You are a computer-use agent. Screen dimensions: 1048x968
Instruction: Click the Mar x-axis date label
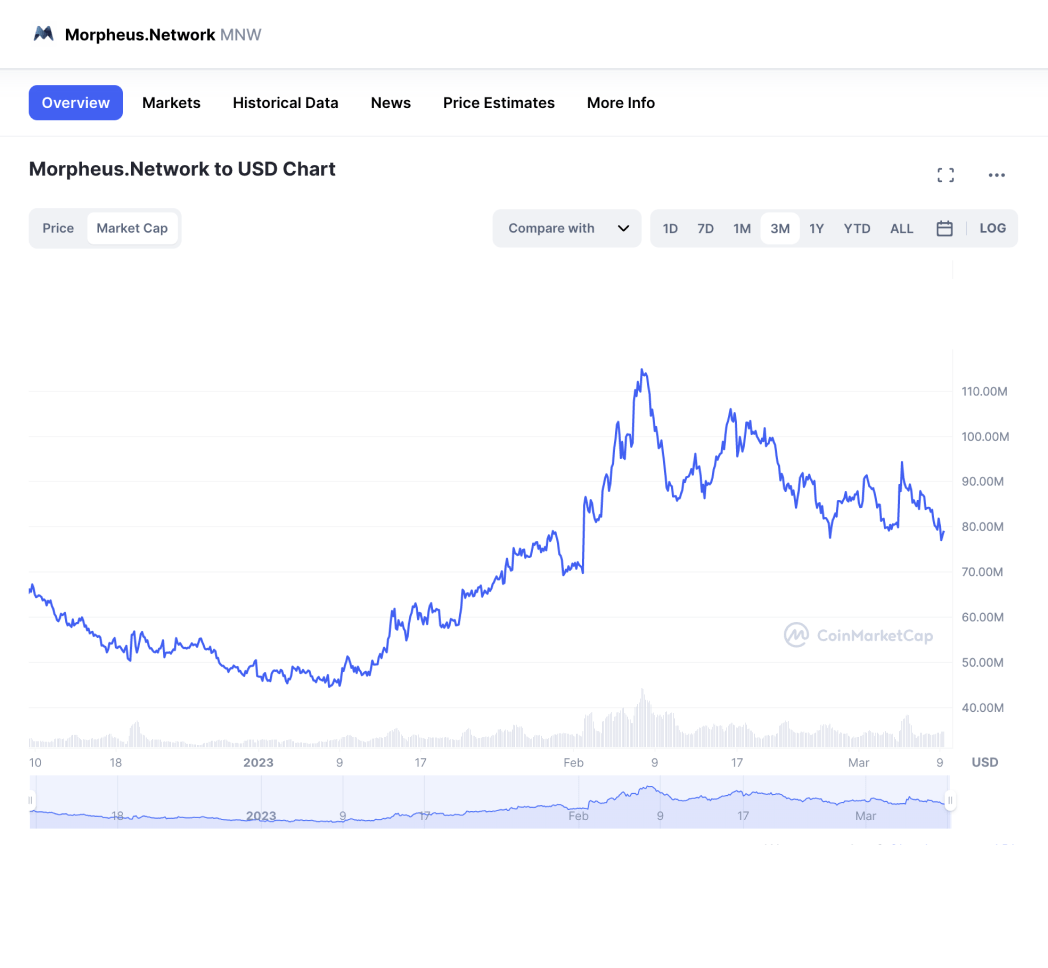point(859,763)
